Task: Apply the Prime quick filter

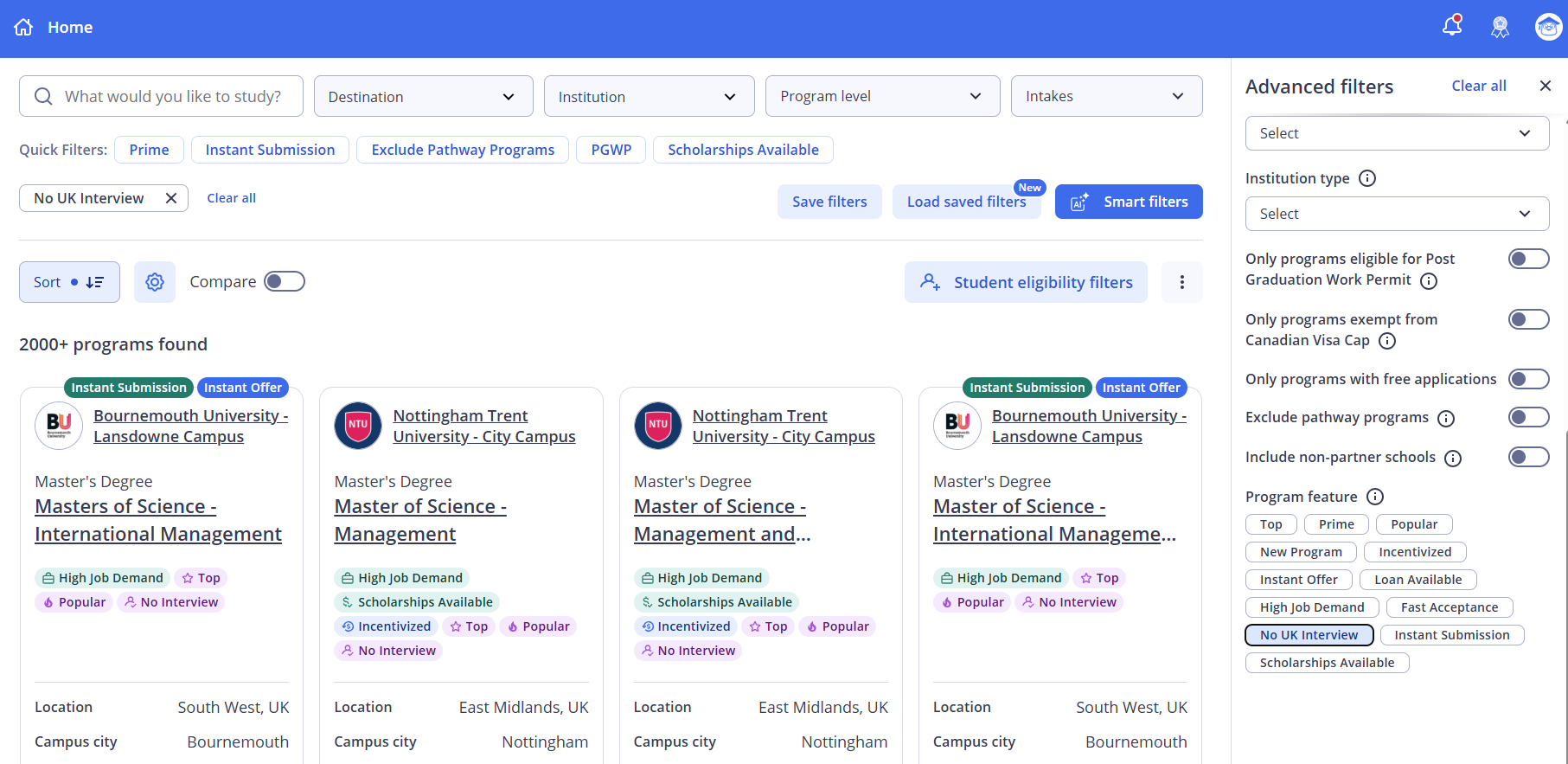Action: (x=149, y=150)
